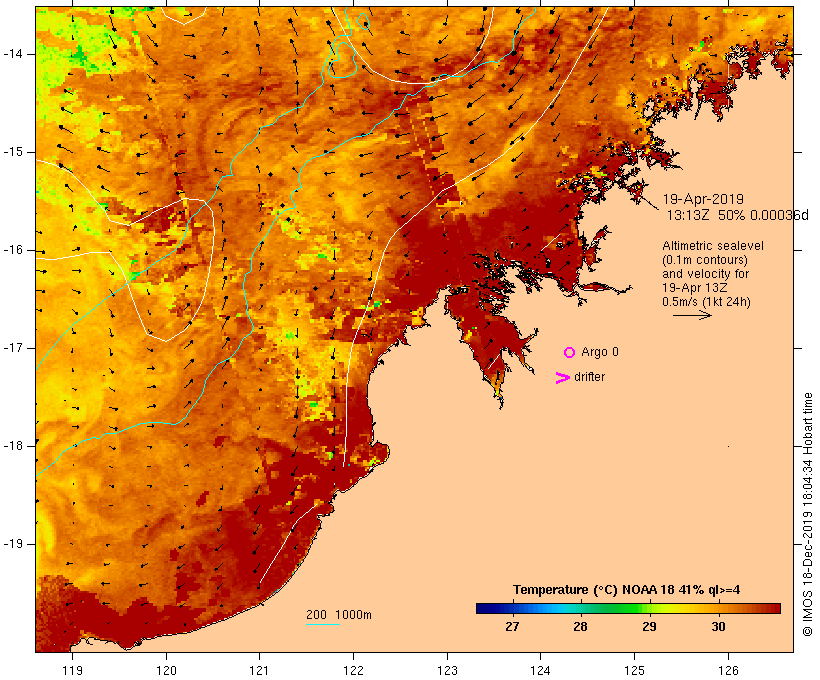Click the latitude axis label -17
The image size is (820, 680).
pos(13,348)
